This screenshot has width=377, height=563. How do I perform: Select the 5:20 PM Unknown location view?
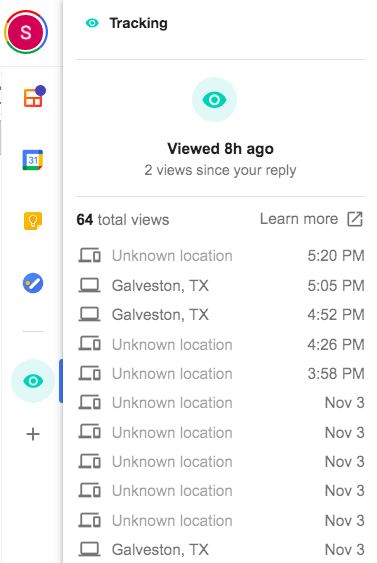pyautogui.click(x=221, y=256)
